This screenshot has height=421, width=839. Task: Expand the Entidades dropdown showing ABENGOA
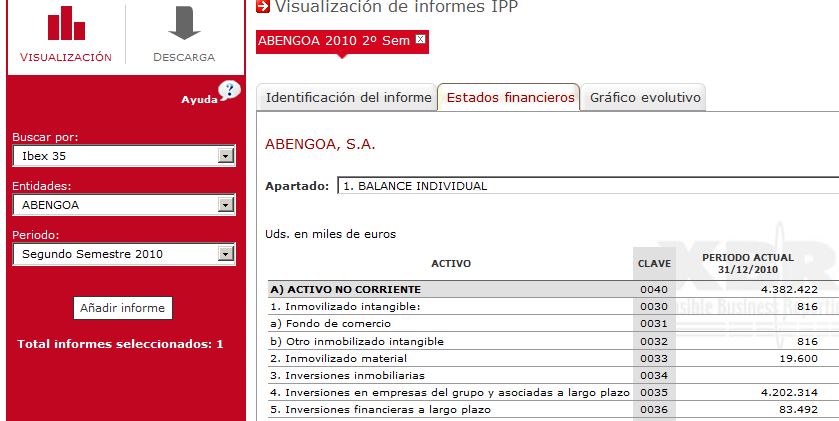124,205
